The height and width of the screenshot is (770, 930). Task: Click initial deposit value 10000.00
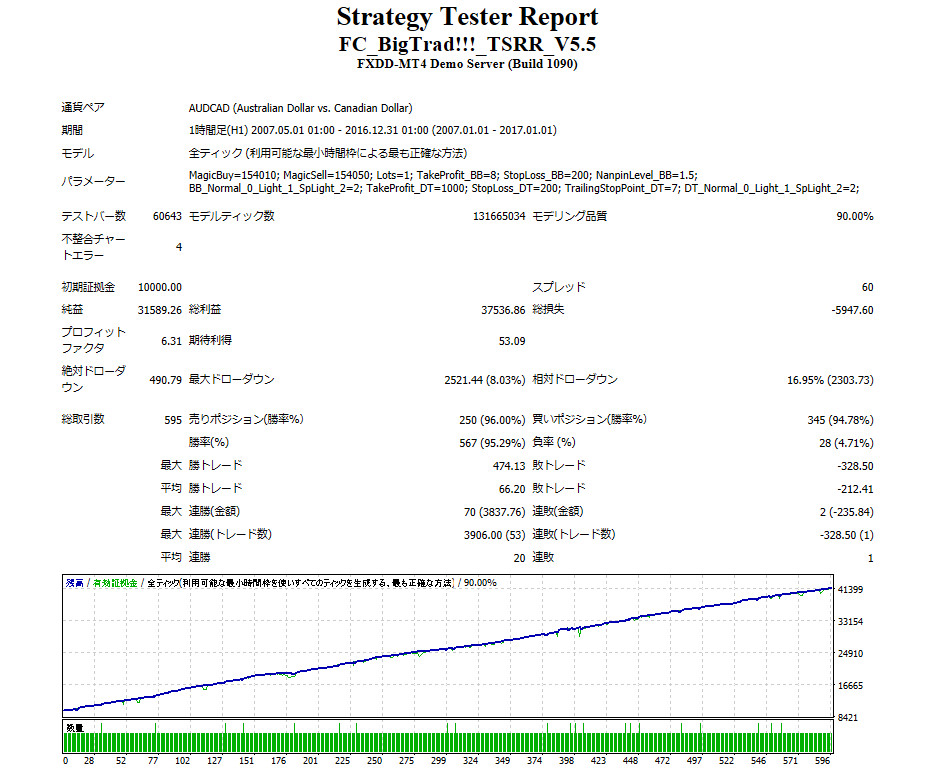[160, 287]
